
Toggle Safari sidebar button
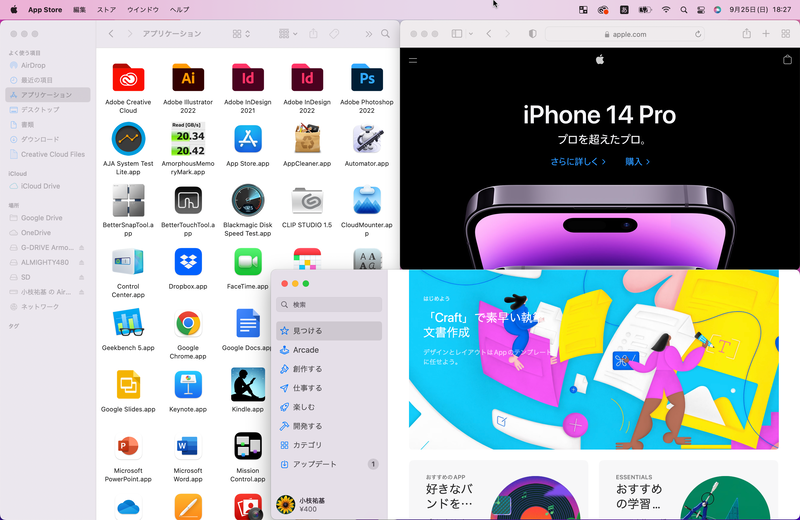(457, 34)
